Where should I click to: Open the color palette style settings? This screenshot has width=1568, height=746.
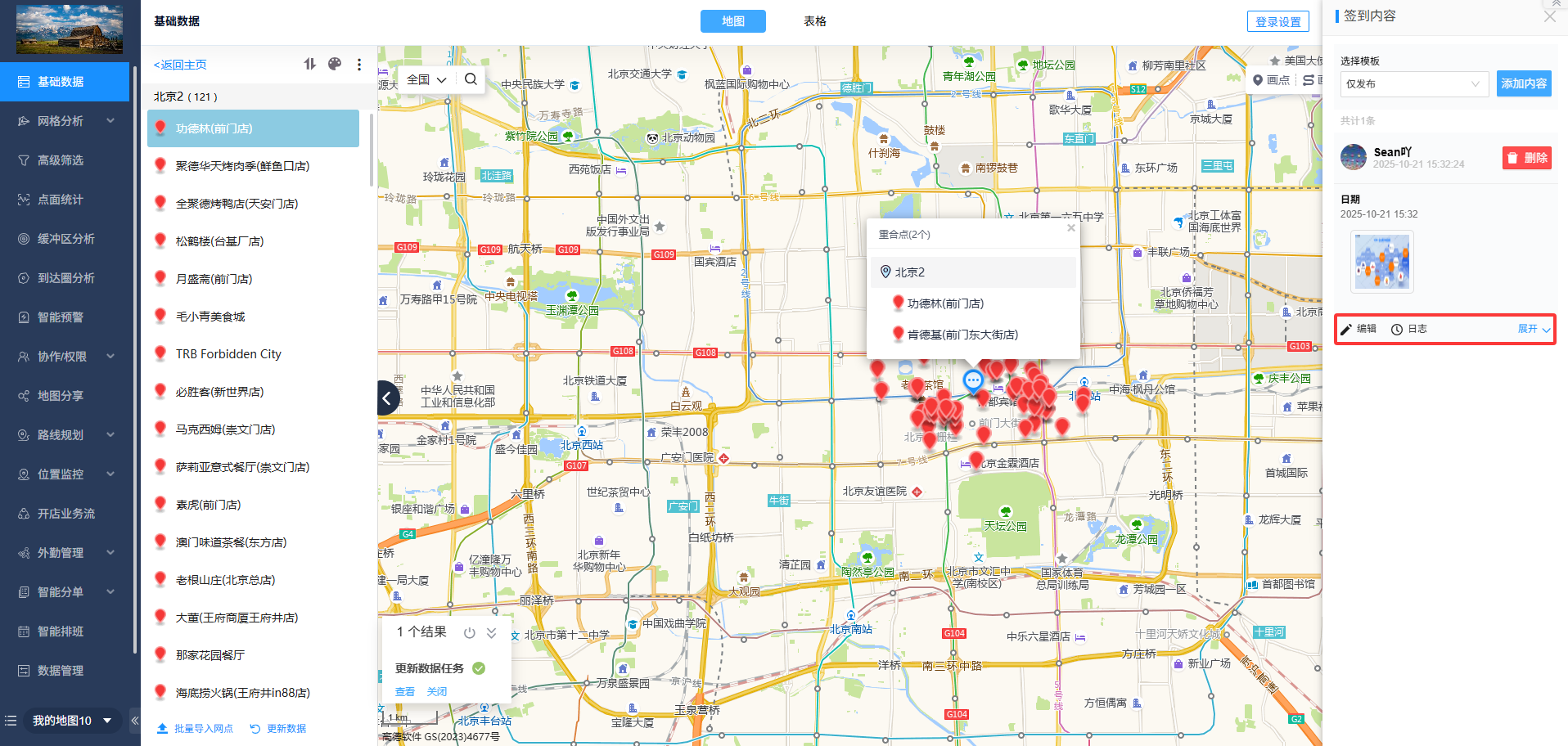point(335,65)
